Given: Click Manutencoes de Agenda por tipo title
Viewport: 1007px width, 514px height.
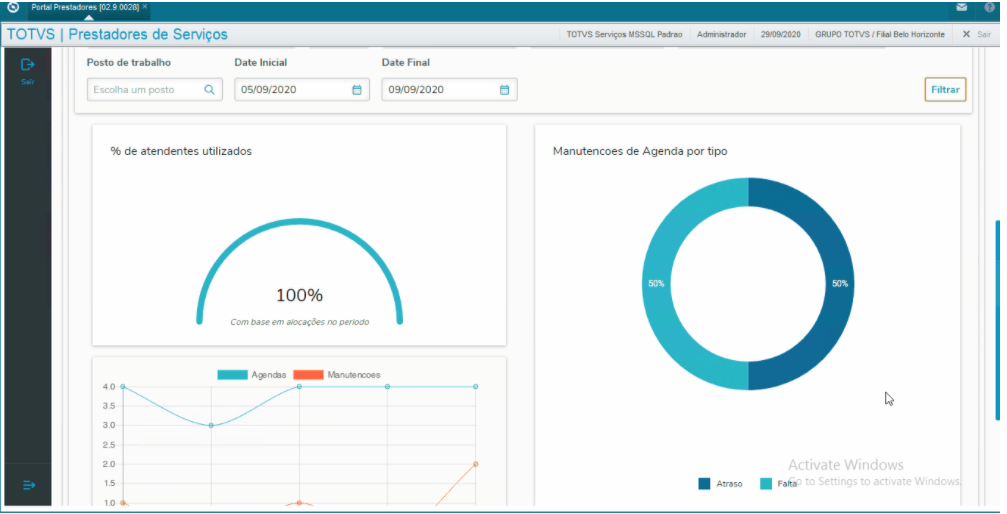Looking at the screenshot, I should (x=640, y=152).
